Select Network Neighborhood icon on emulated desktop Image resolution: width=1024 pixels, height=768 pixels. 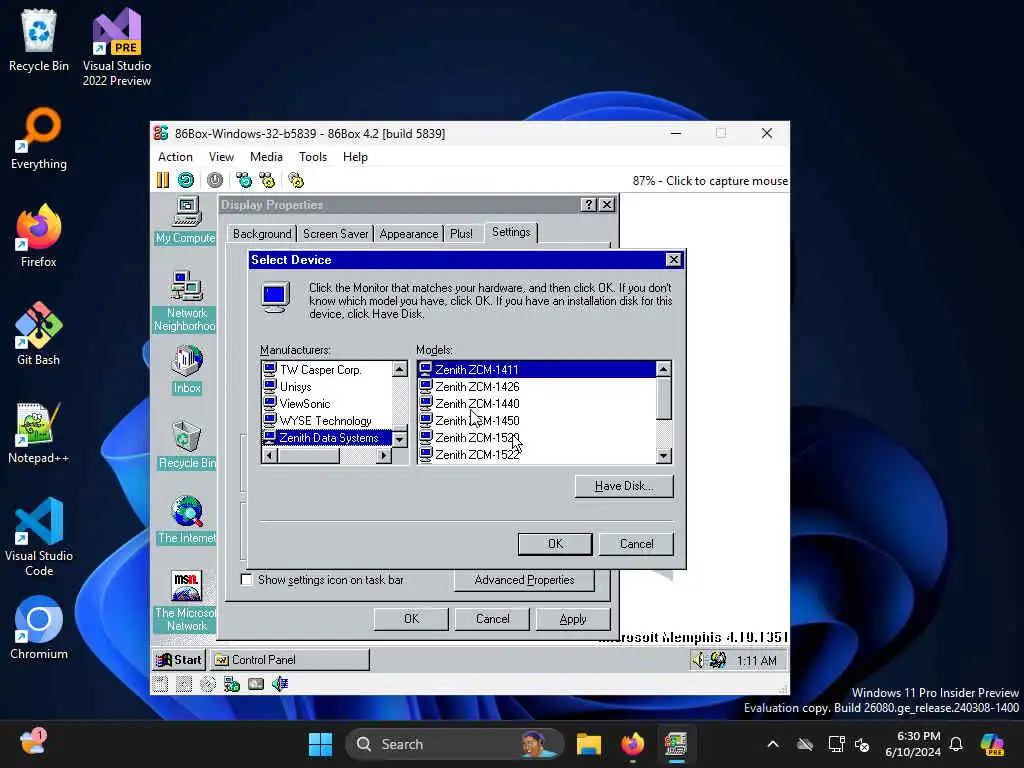186,301
